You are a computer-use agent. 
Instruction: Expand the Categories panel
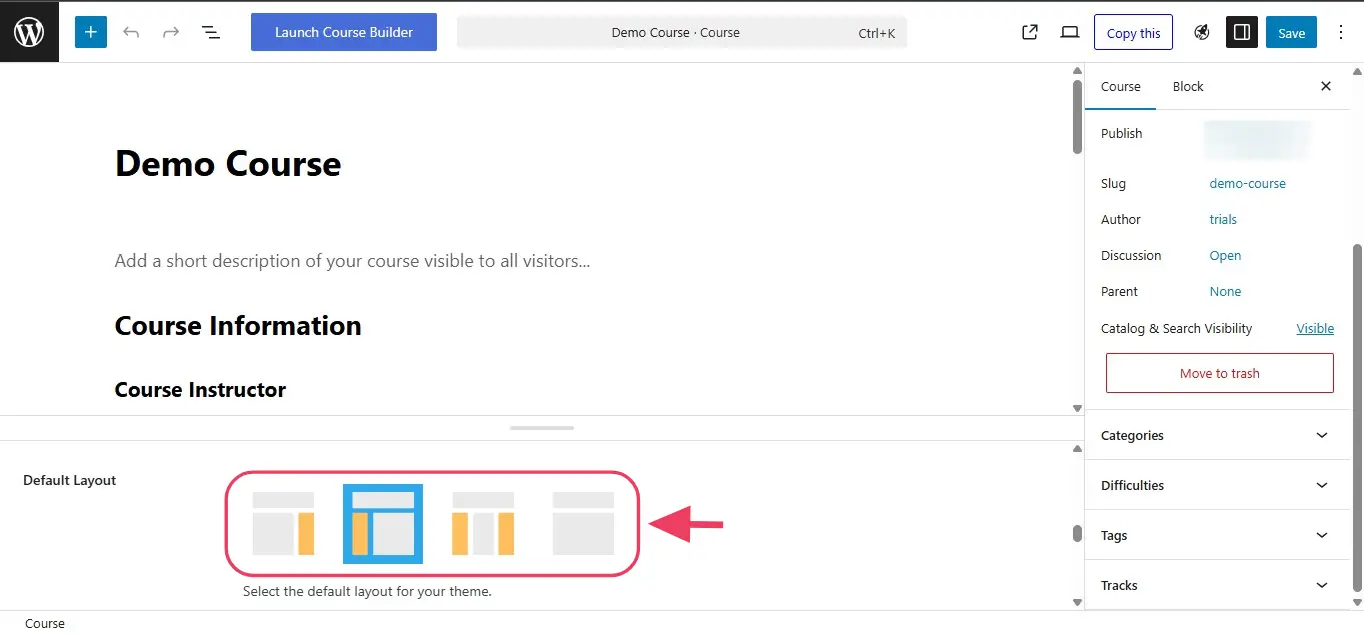(1217, 435)
